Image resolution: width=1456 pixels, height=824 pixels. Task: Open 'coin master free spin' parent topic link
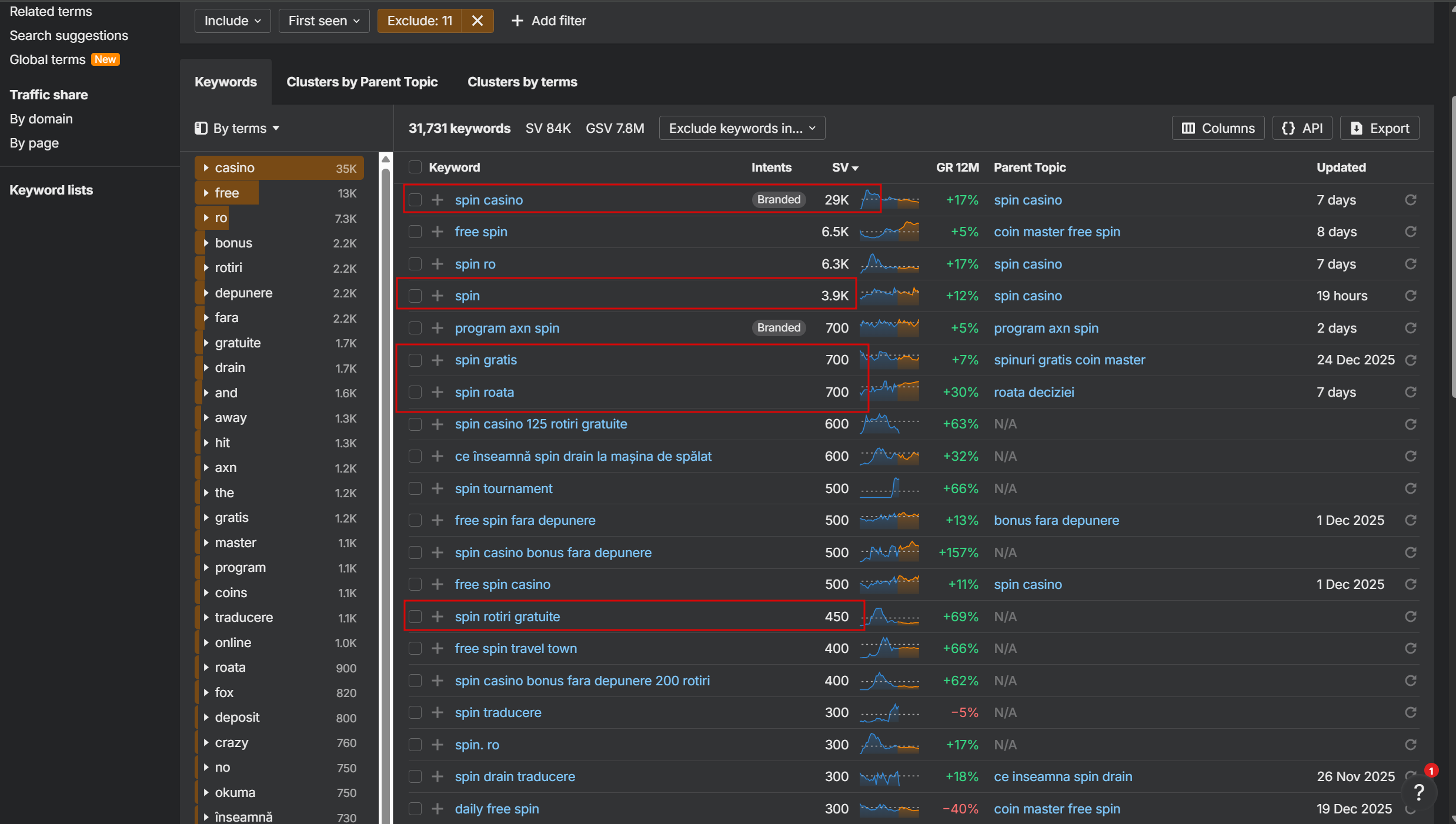tap(1057, 232)
